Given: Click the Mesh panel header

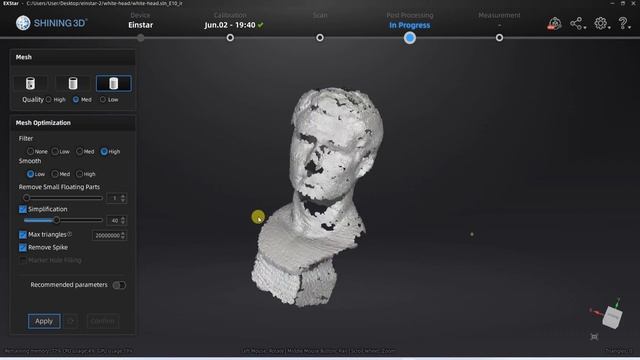Looking at the screenshot, I should point(73,57).
